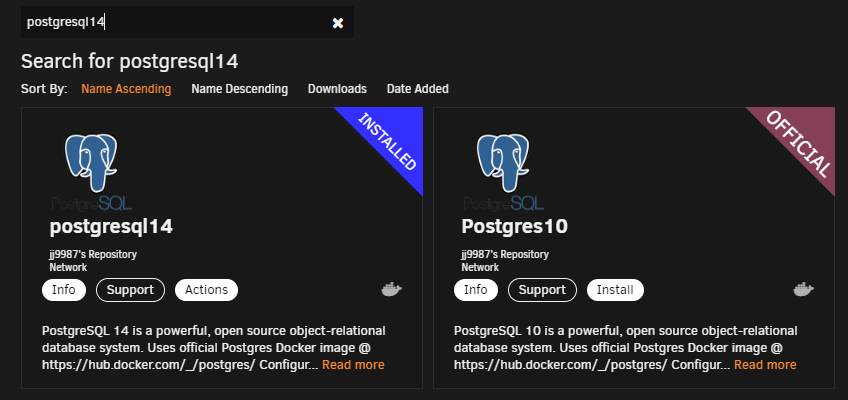Open Support for Postgres10
Image resolution: width=848 pixels, height=400 pixels.
(542, 290)
